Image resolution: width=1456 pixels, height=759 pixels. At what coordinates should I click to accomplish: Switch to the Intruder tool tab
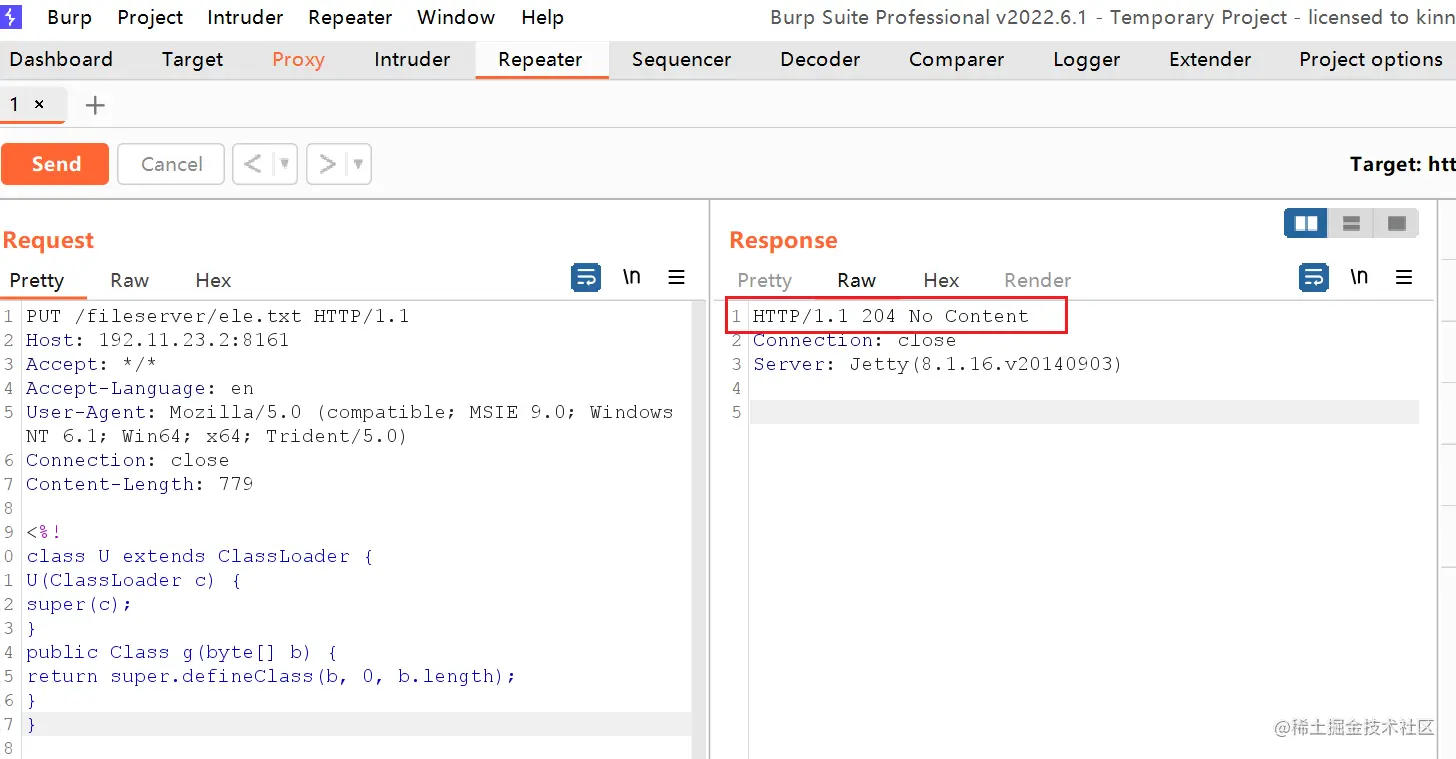412,59
